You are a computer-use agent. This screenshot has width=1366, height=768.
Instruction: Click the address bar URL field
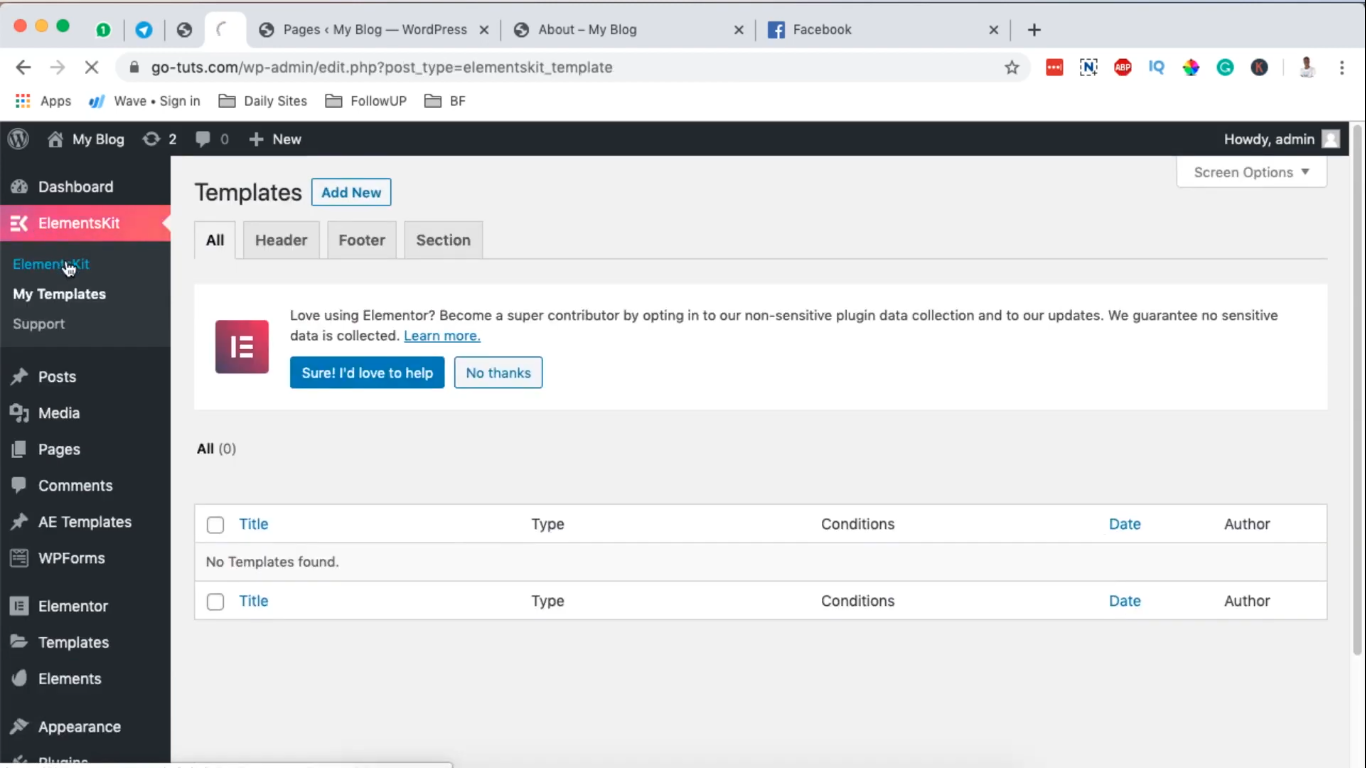pyautogui.click(x=570, y=67)
